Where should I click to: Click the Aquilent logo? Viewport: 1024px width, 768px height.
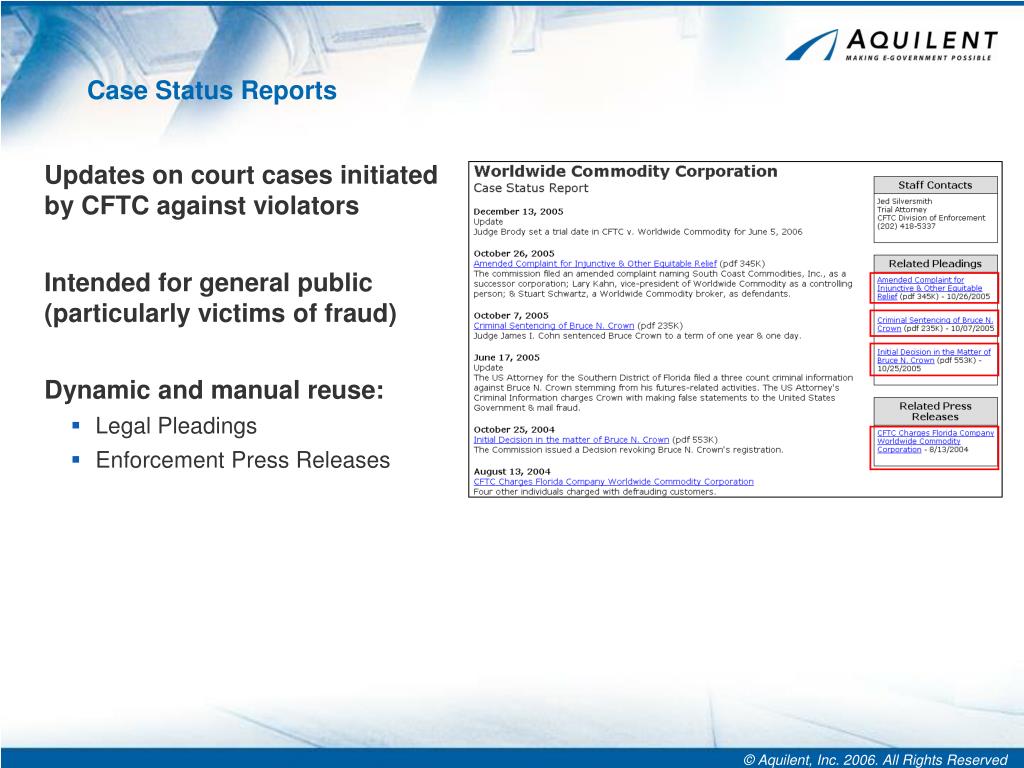891,44
